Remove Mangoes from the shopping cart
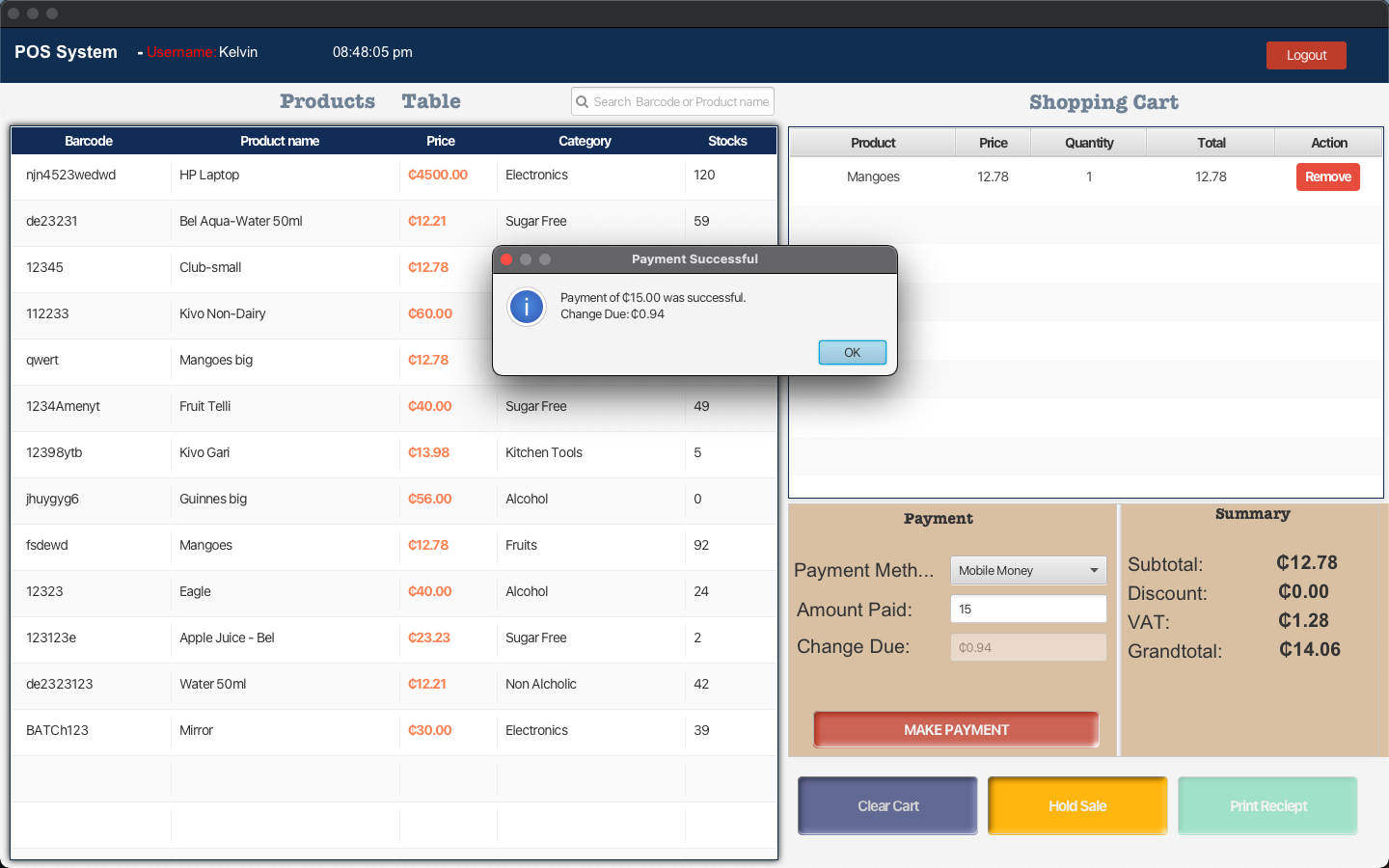The image size is (1389, 868). [1328, 176]
